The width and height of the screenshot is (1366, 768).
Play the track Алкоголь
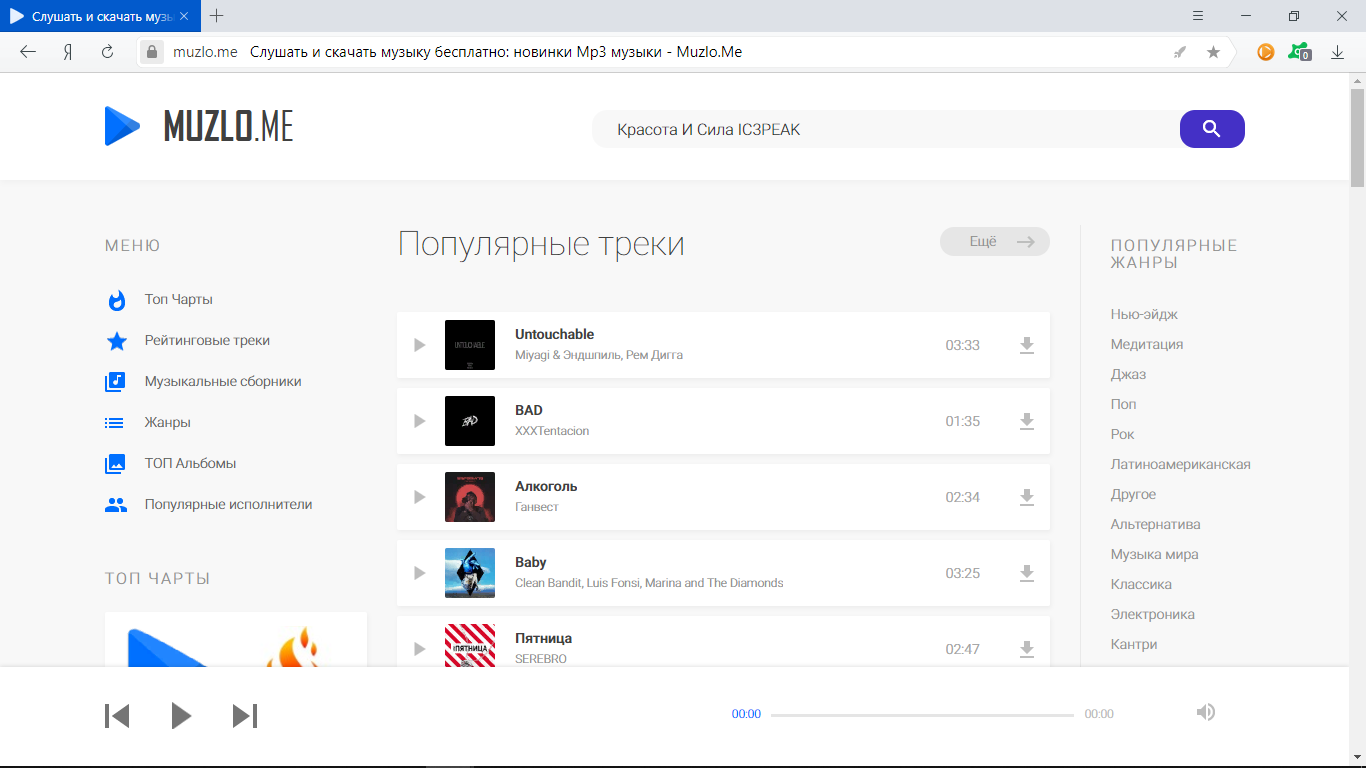[420, 497]
